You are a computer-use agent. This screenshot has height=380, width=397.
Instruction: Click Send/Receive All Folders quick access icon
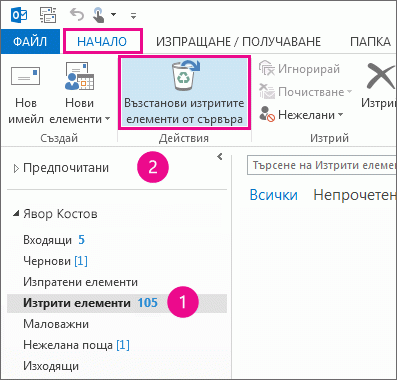click(x=48, y=15)
